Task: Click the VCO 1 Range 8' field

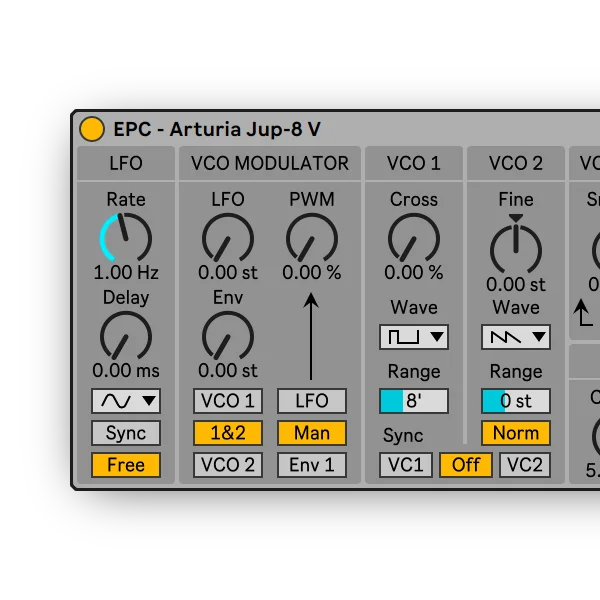Action: 414,401
